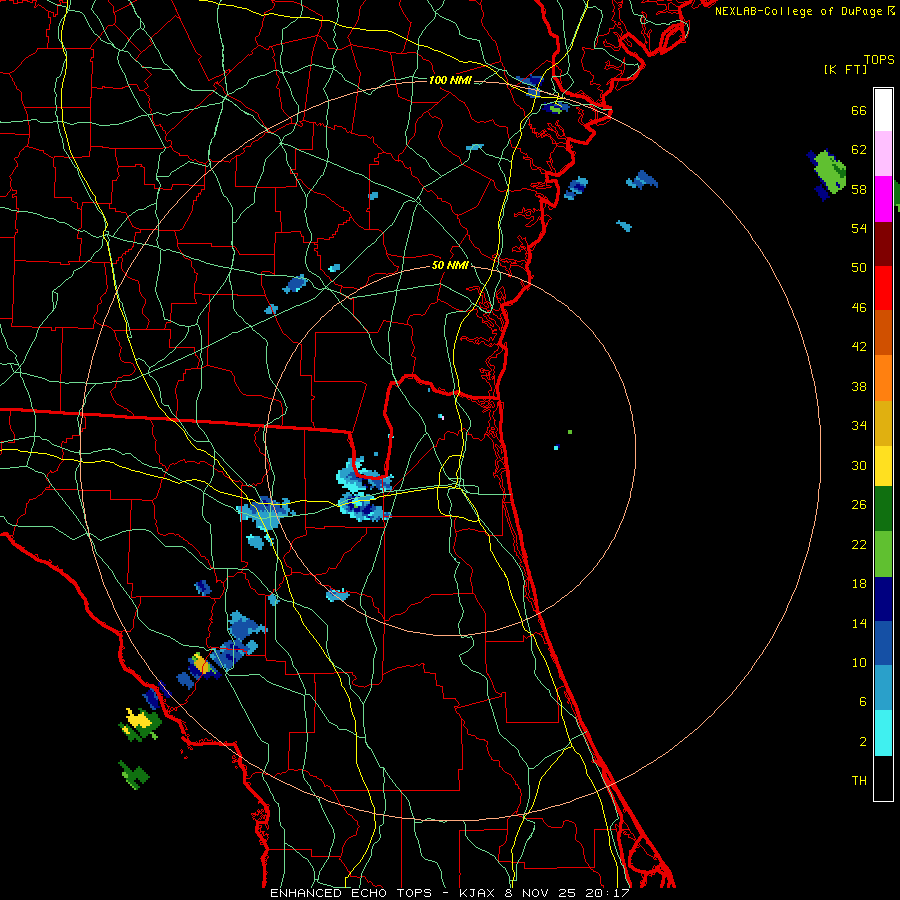This screenshot has height=900, width=900.
Task: Click the 22 legend value
Action: 859,544
